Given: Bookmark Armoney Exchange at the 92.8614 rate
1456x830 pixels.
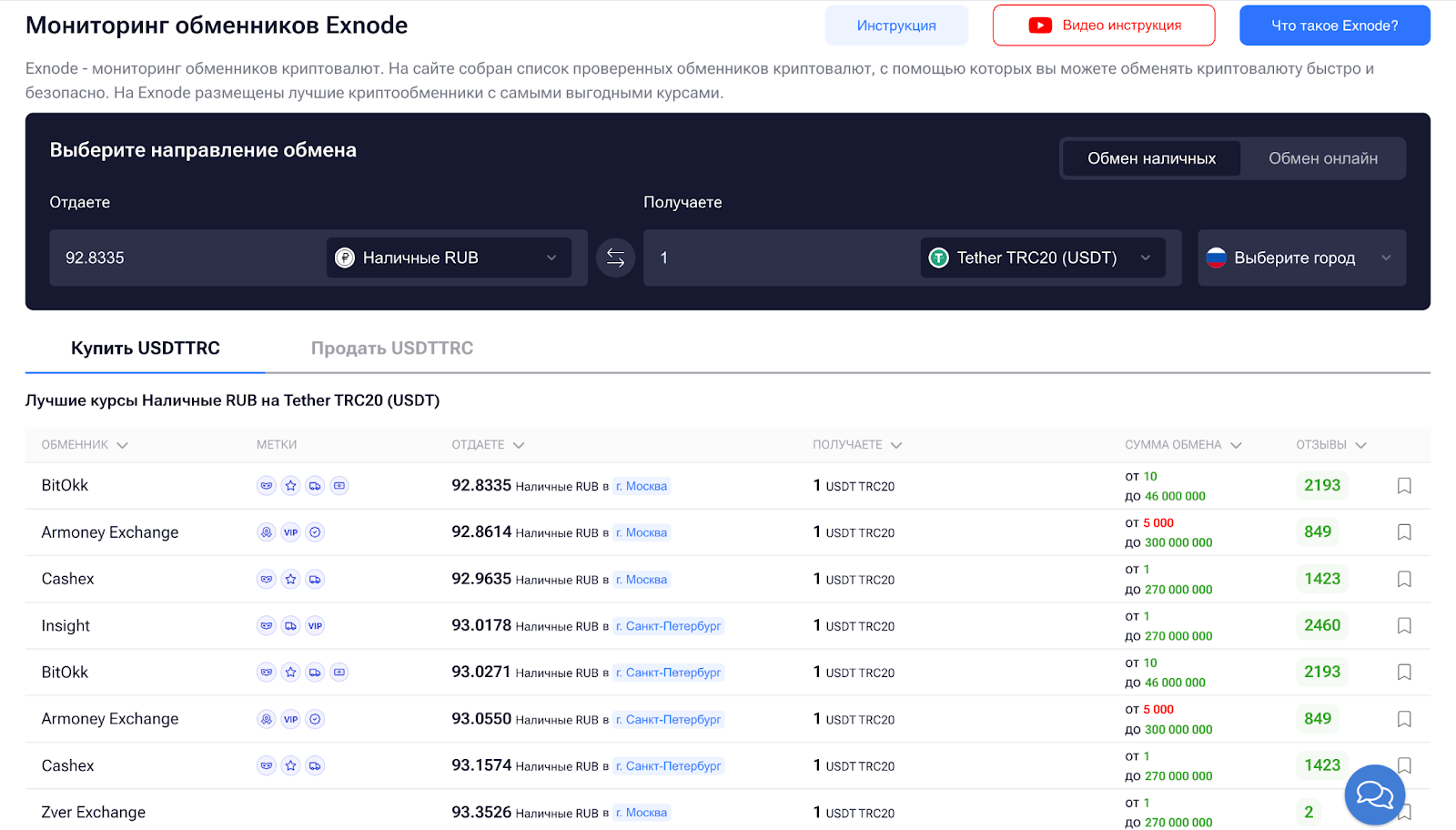Looking at the screenshot, I should tap(1404, 532).
